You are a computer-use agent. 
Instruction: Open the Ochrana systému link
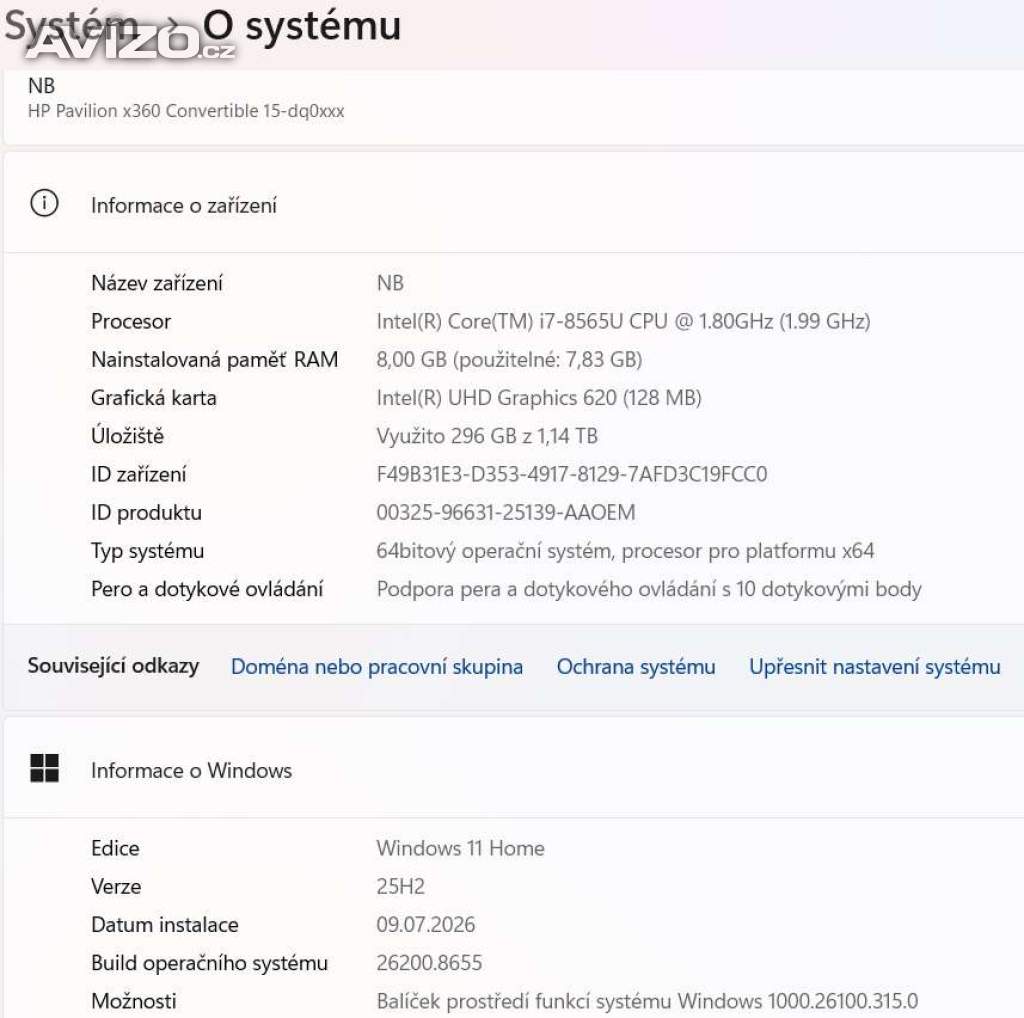click(636, 667)
